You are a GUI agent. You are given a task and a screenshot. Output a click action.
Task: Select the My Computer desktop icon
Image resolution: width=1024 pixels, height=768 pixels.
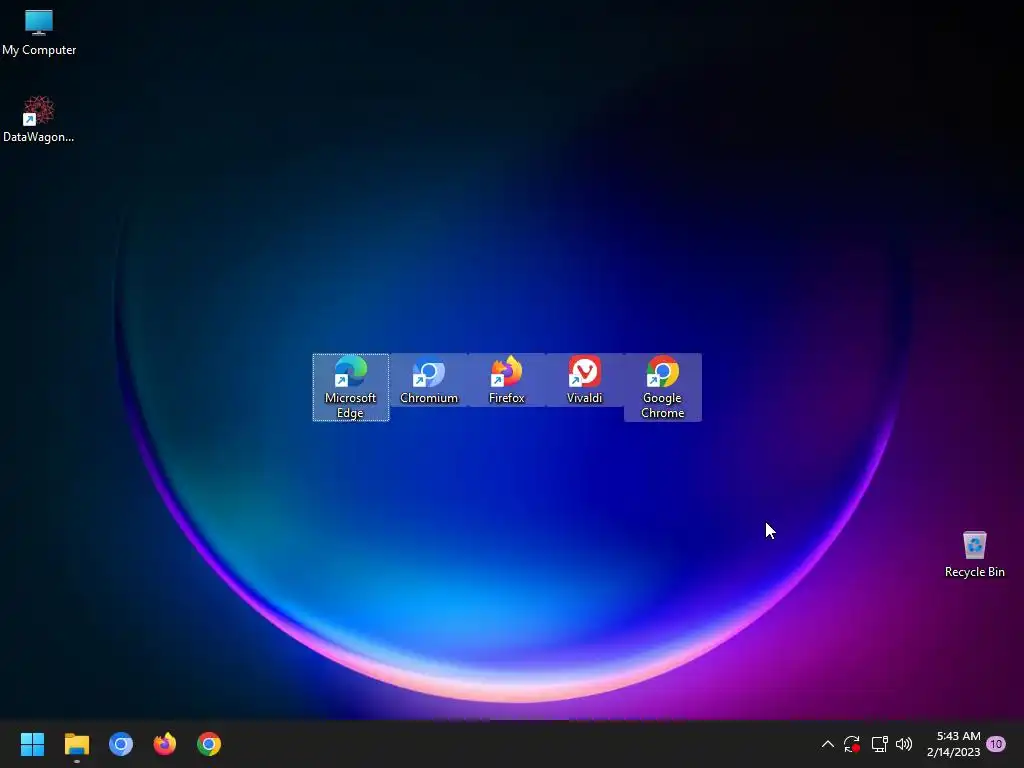coord(39,33)
